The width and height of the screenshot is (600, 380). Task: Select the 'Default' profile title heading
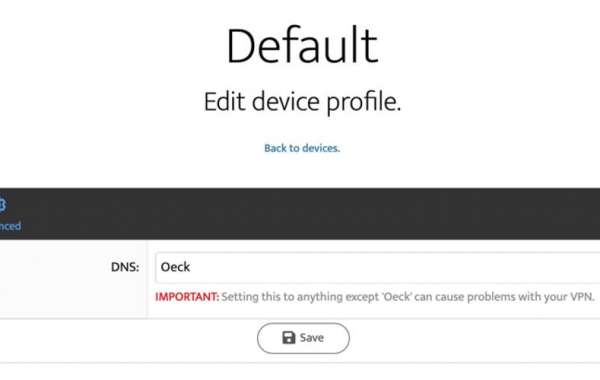pyautogui.click(x=302, y=46)
